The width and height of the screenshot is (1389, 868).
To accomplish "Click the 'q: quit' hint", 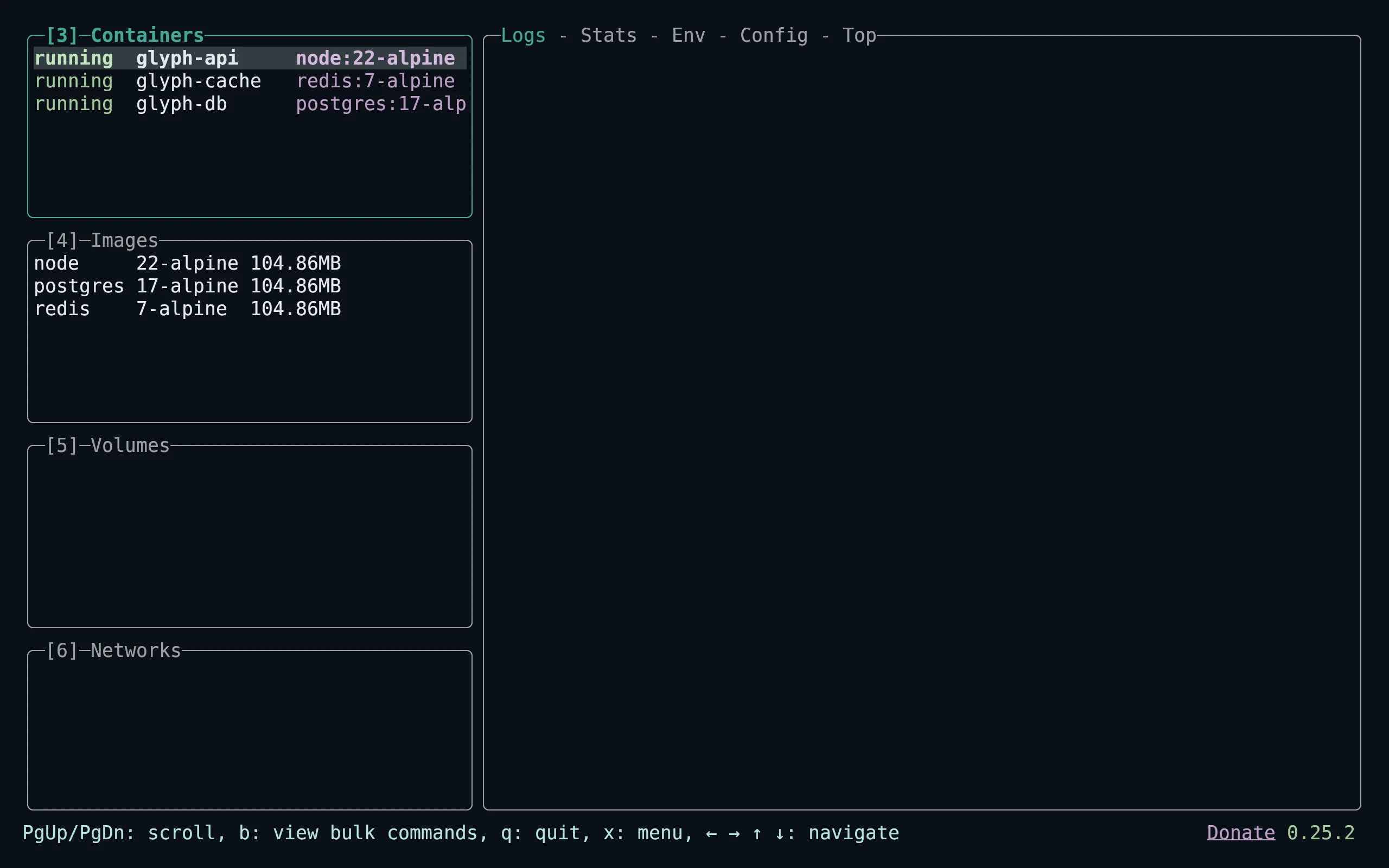I will (540, 832).
